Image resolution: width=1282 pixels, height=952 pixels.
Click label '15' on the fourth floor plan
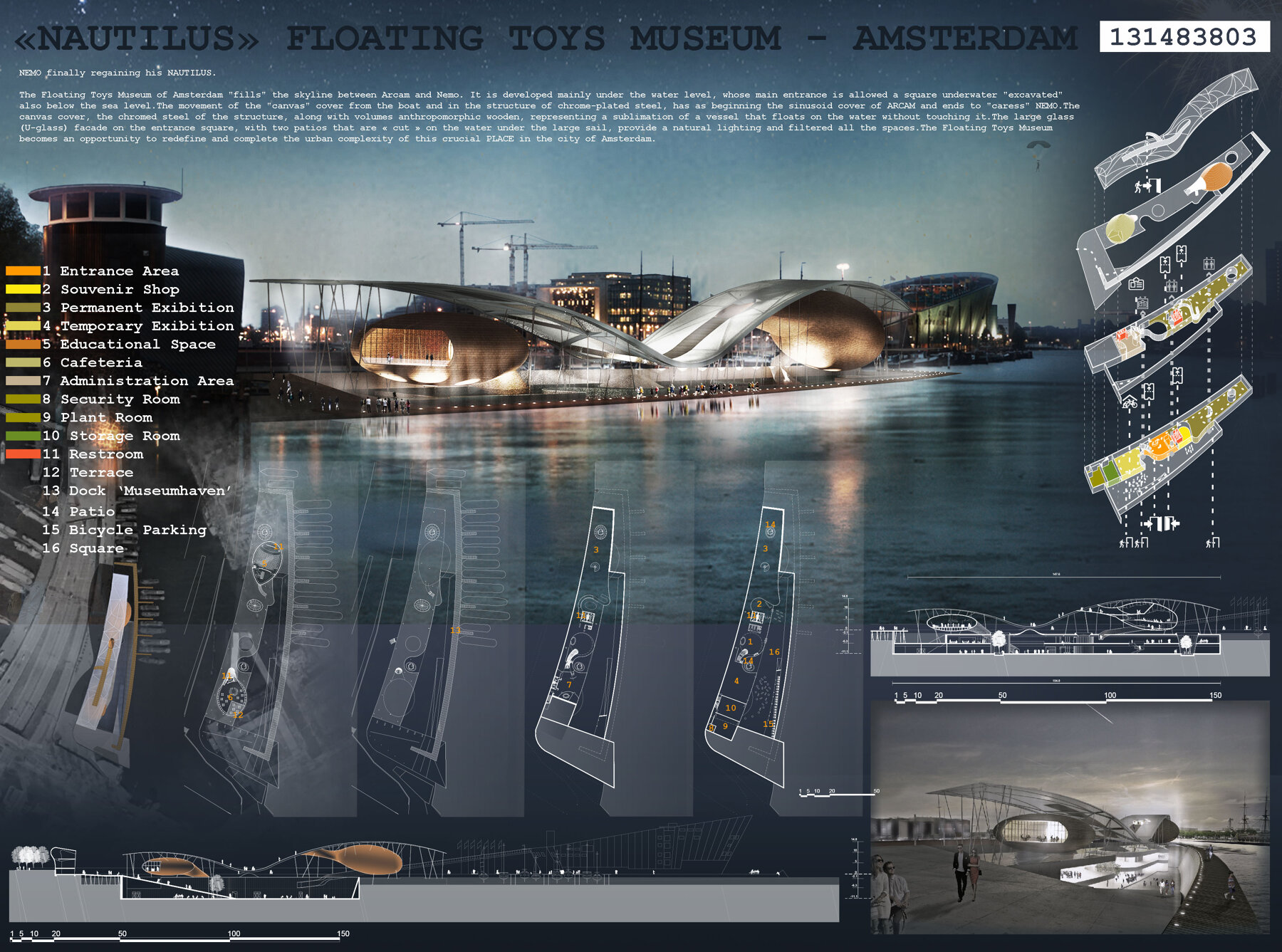768,724
